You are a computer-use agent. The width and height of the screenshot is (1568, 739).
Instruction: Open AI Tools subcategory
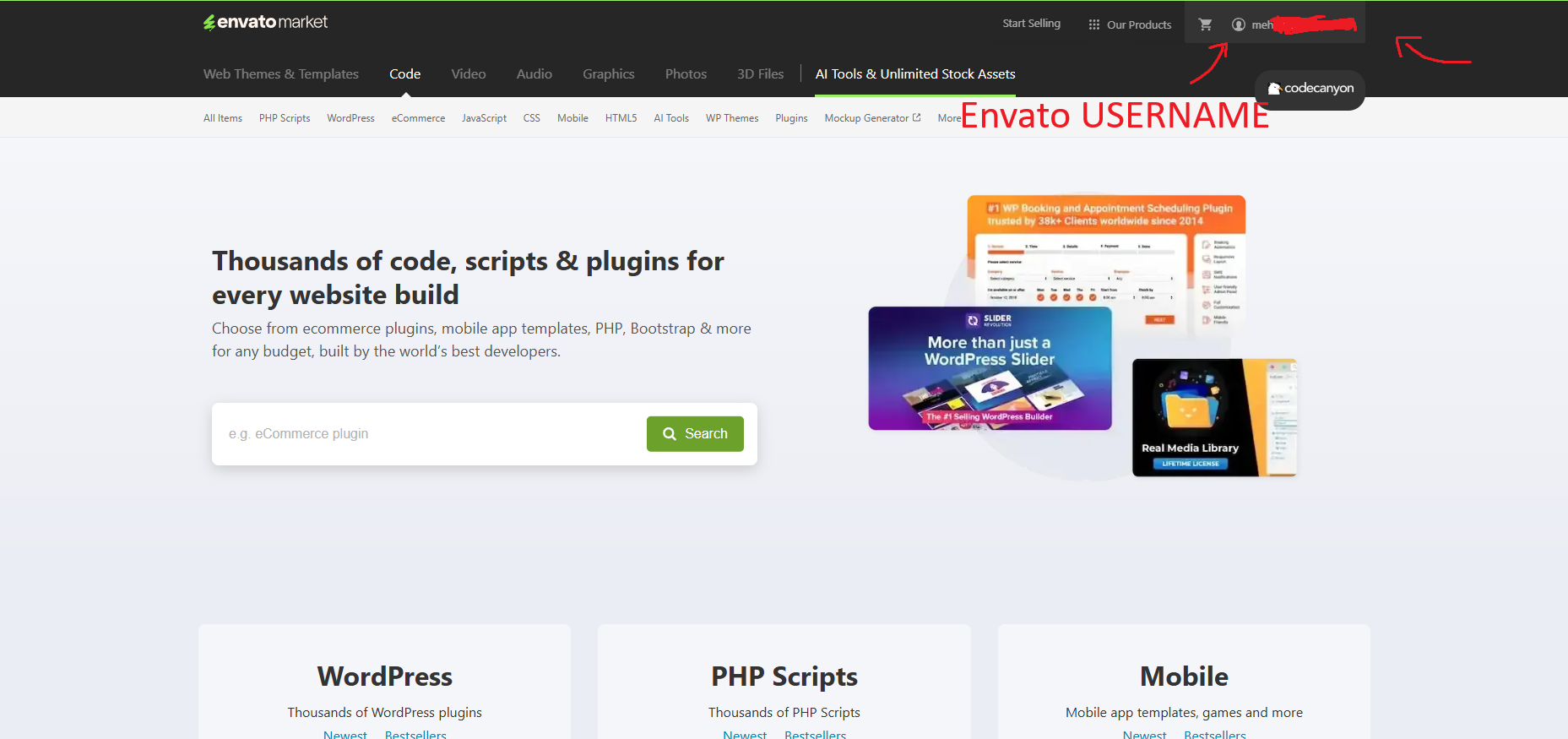[x=671, y=118]
